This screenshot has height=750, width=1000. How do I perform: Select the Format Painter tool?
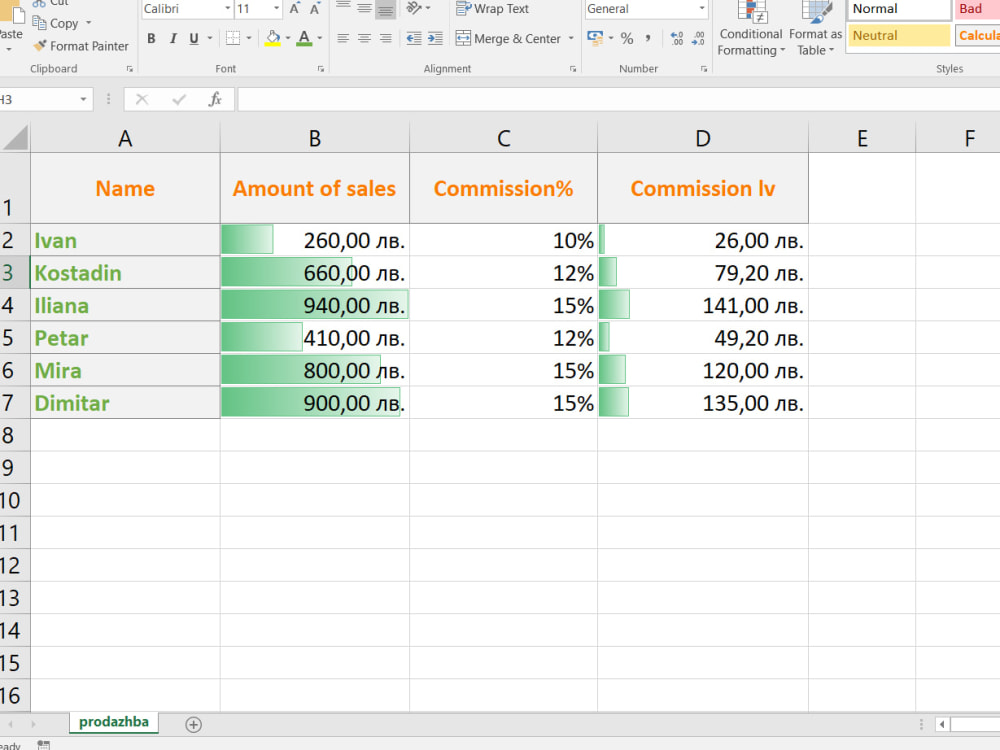pos(81,46)
